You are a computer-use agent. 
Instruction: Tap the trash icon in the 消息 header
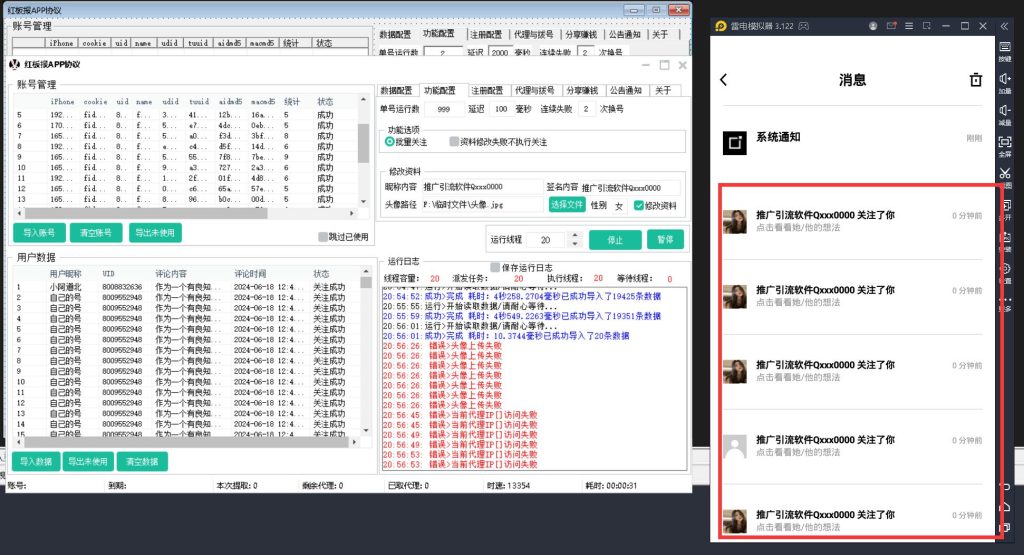click(976, 80)
